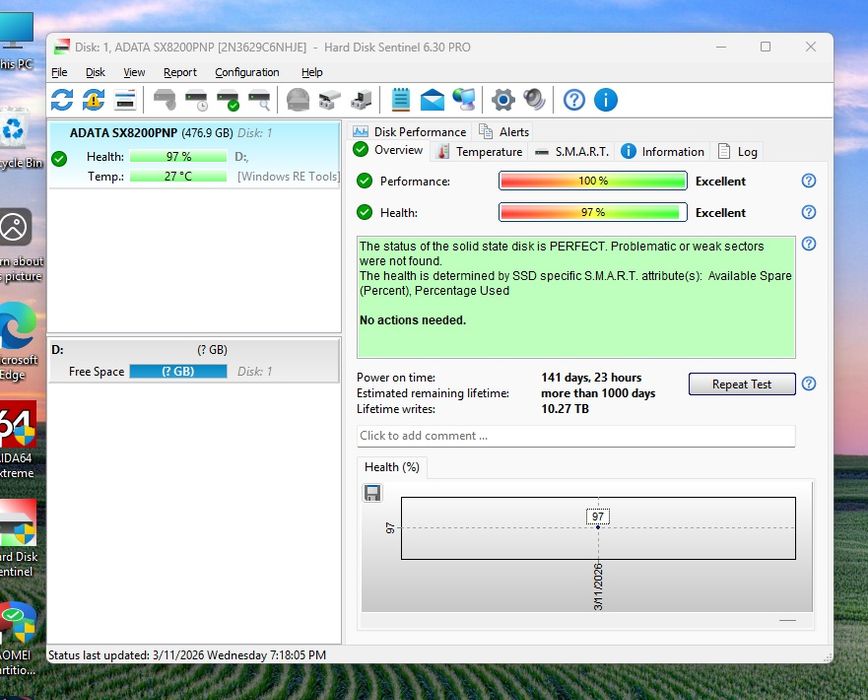Click the 27 °C temperature bar
868x700 pixels.
coord(178,177)
